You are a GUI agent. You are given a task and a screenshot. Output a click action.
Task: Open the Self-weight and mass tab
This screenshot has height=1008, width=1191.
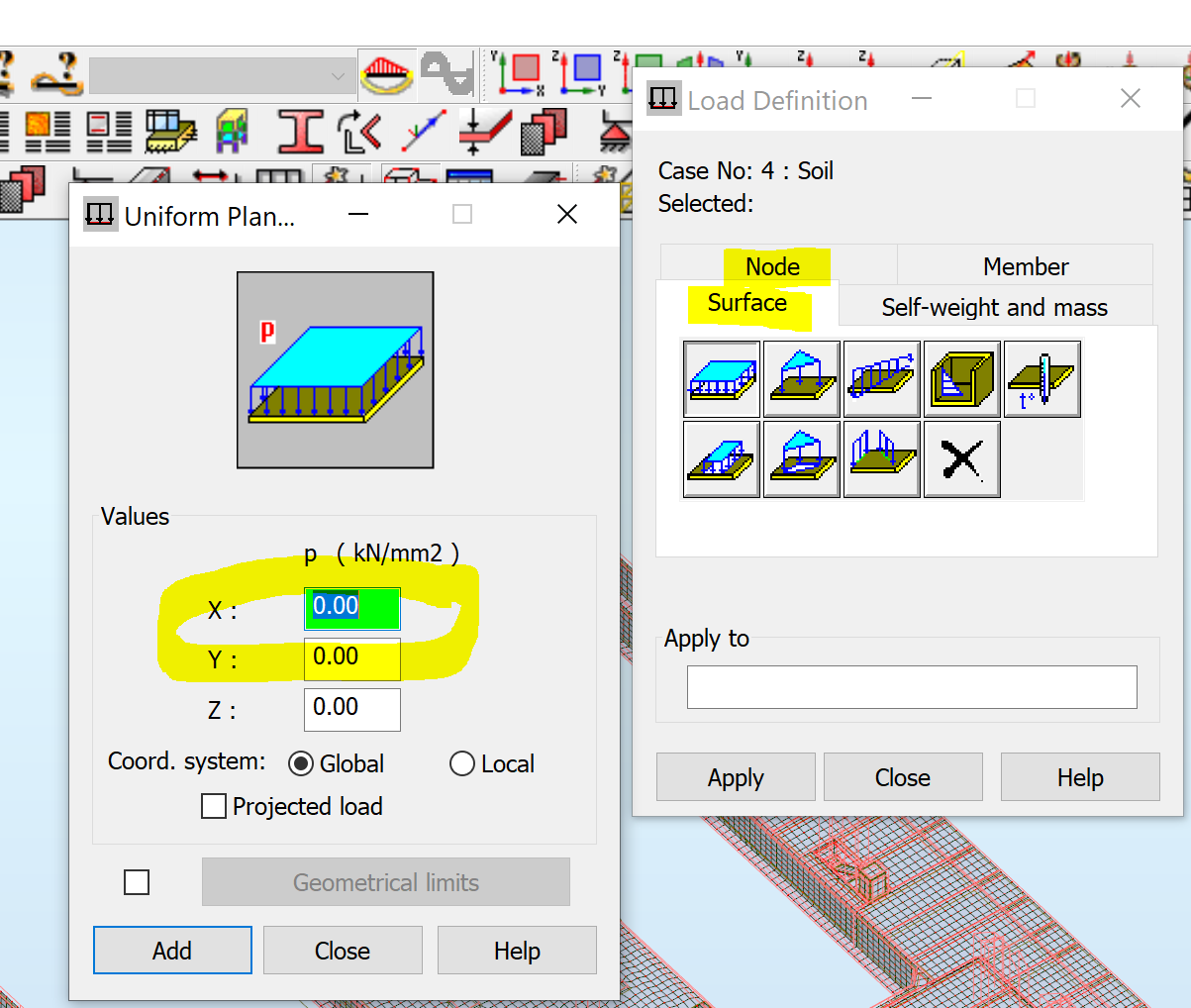(994, 308)
